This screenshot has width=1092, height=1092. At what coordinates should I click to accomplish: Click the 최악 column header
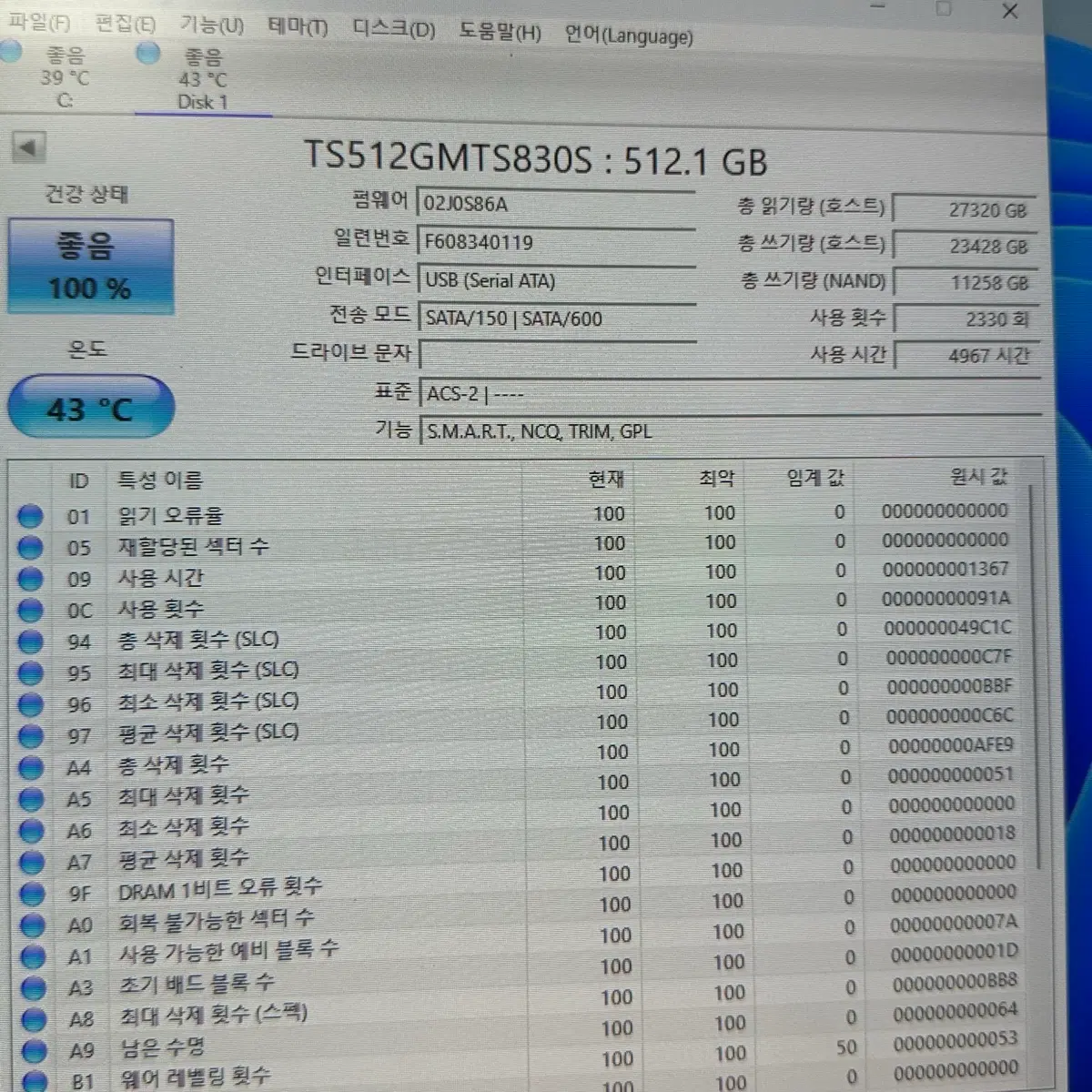click(x=716, y=478)
